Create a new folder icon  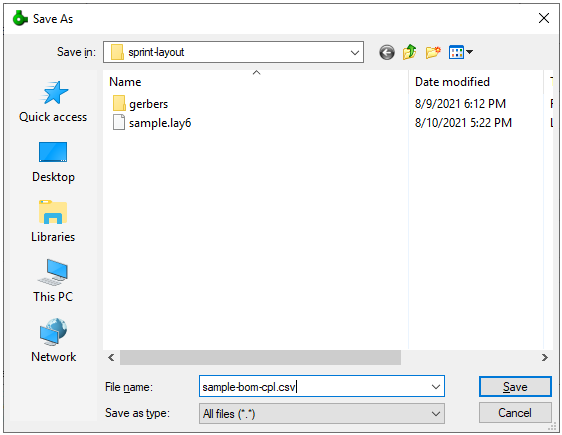pos(433,53)
